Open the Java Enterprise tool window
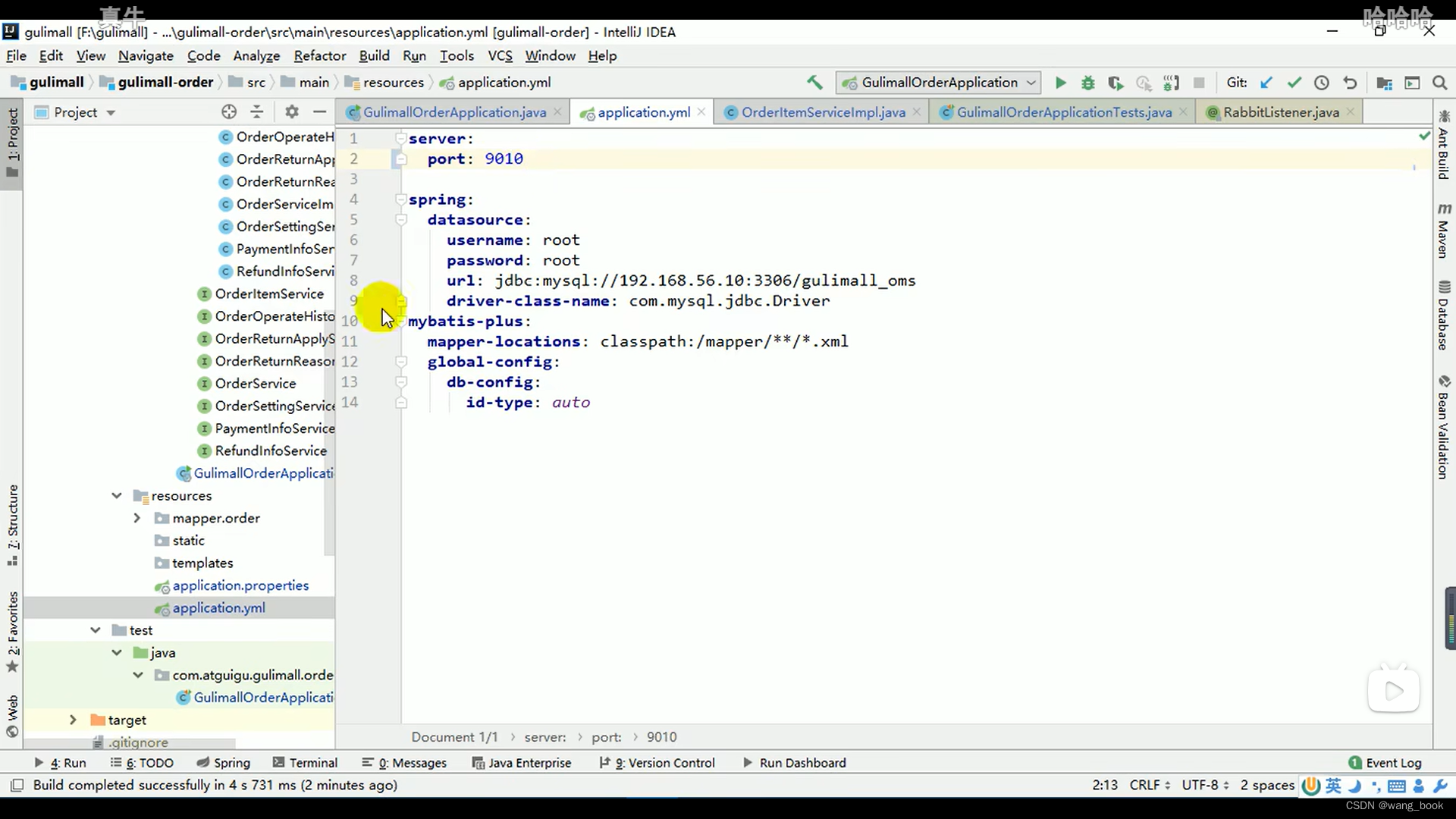Screen dimensions: 1456x819 pyautogui.click(x=522, y=763)
